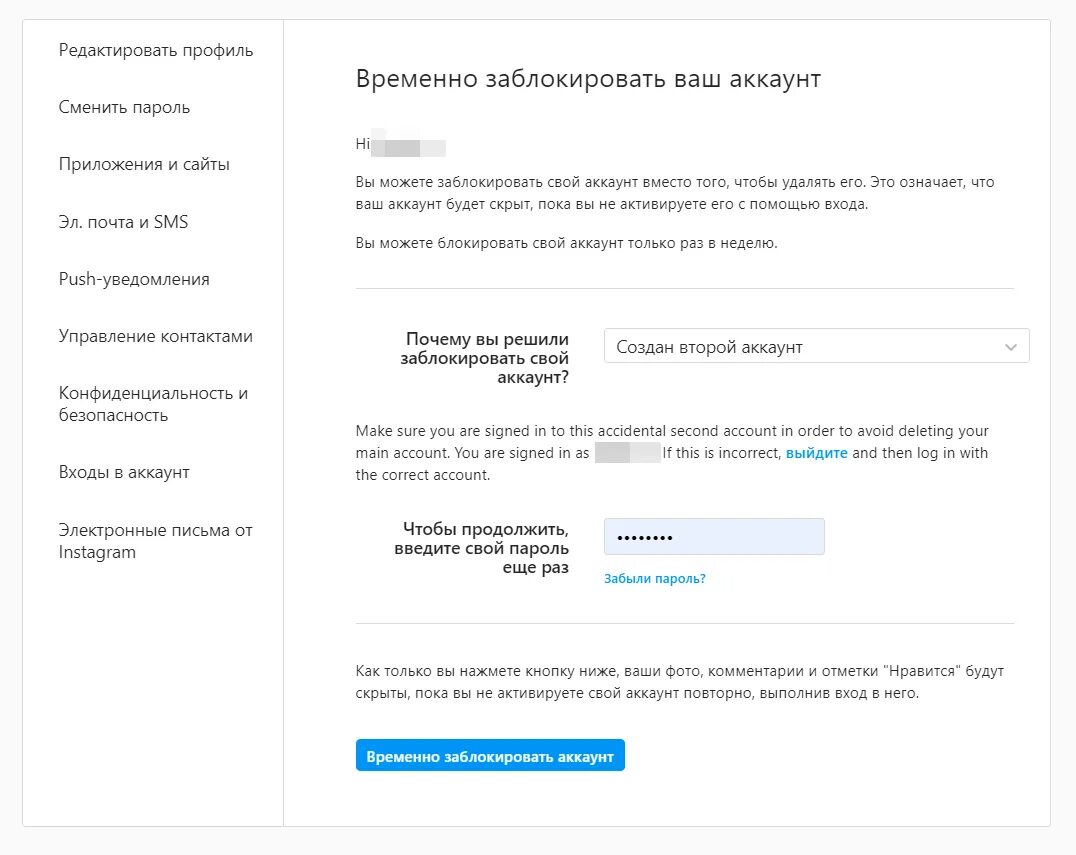The width and height of the screenshot is (1076, 855).
Task: Click the 'выйдите' logout link
Action: coord(816,453)
